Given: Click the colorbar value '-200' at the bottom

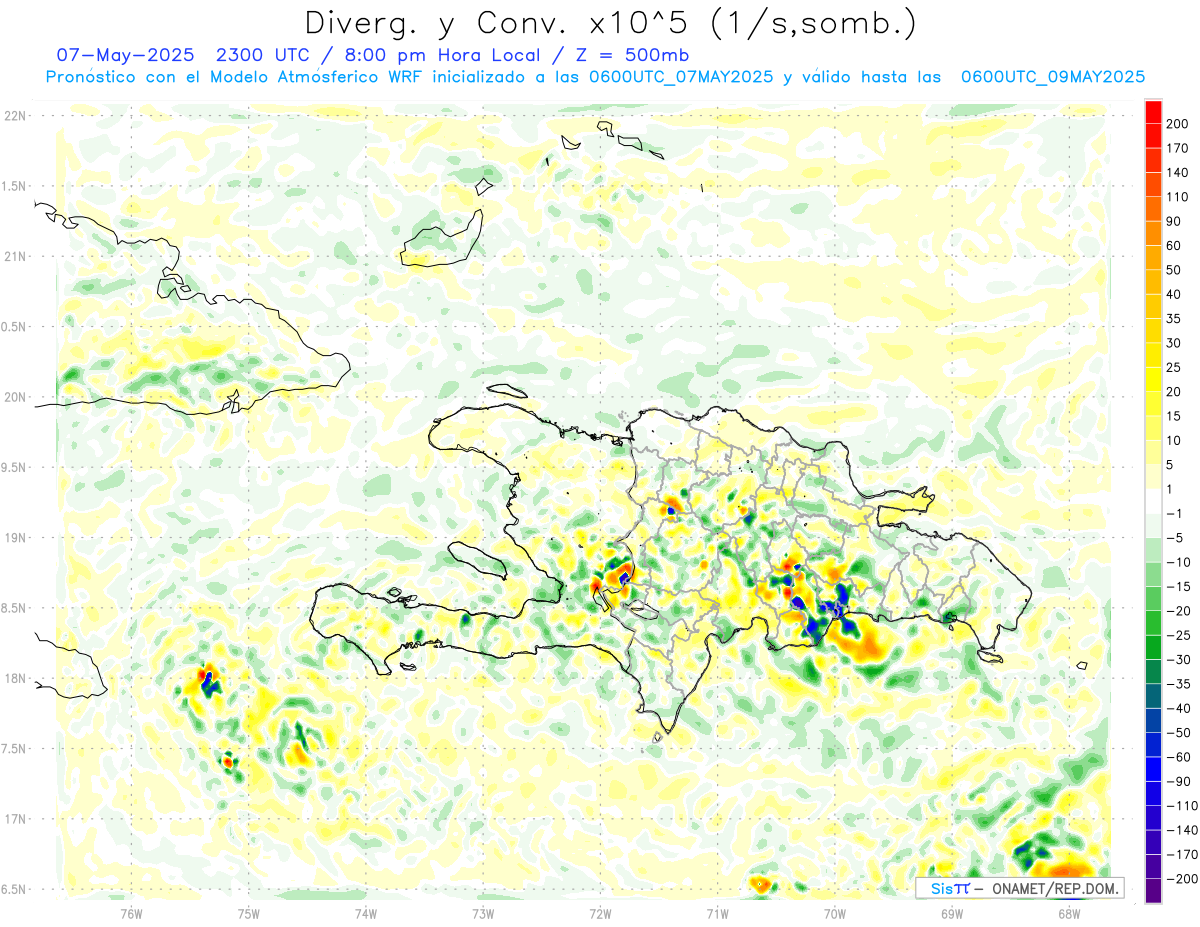Looking at the screenshot, I should pos(1183,879).
